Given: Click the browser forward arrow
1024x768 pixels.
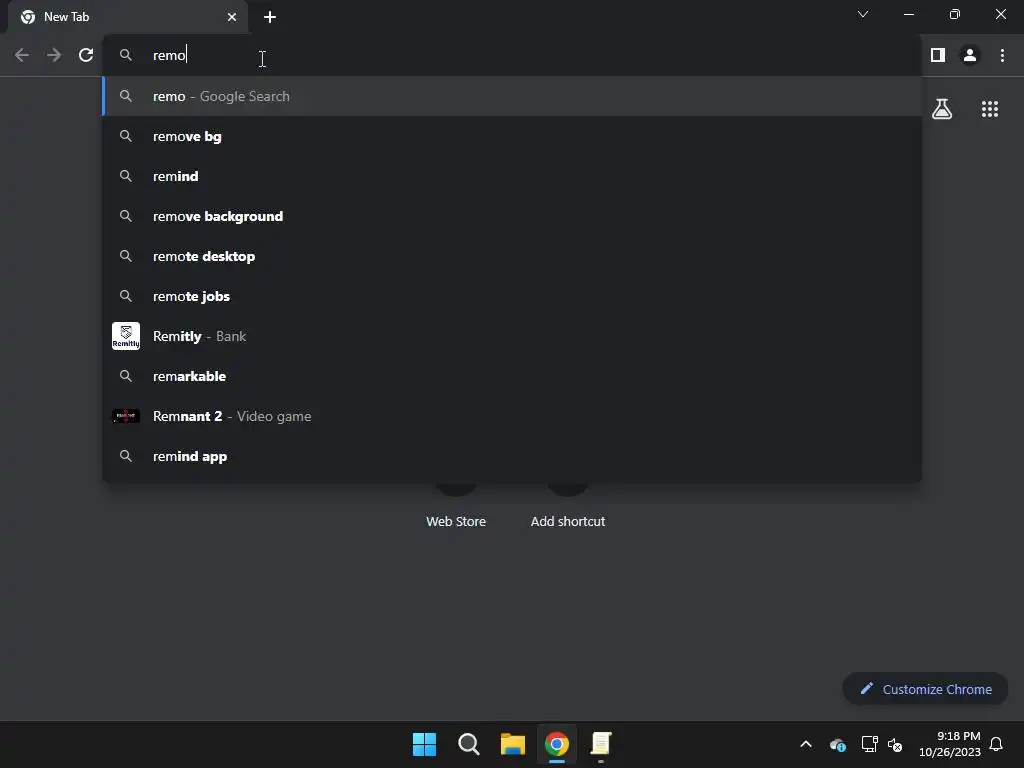Looking at the screenshot, I should click(54, 56).
